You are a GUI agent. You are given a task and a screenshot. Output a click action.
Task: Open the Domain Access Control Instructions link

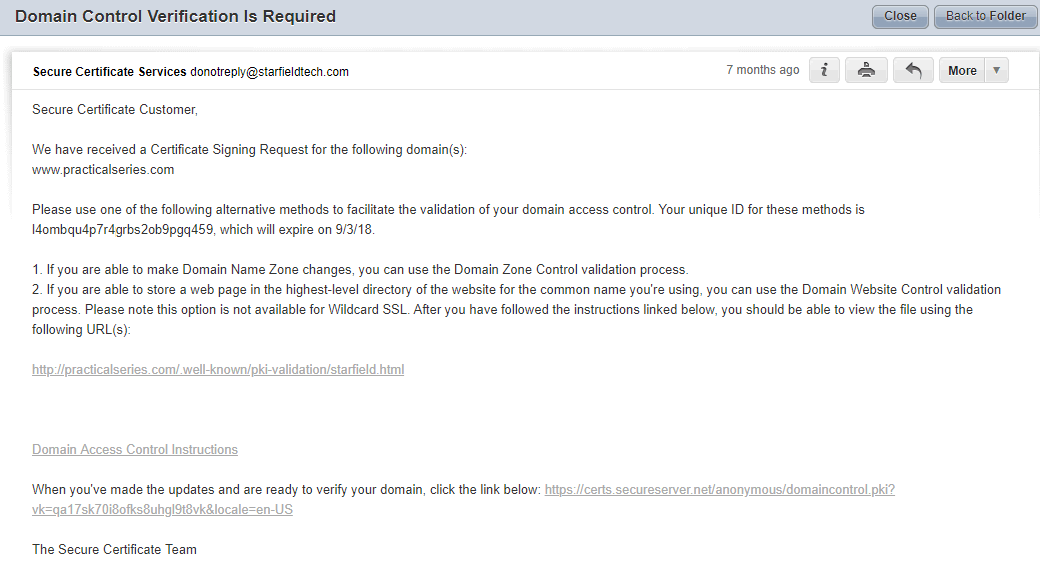click(135, 450)
